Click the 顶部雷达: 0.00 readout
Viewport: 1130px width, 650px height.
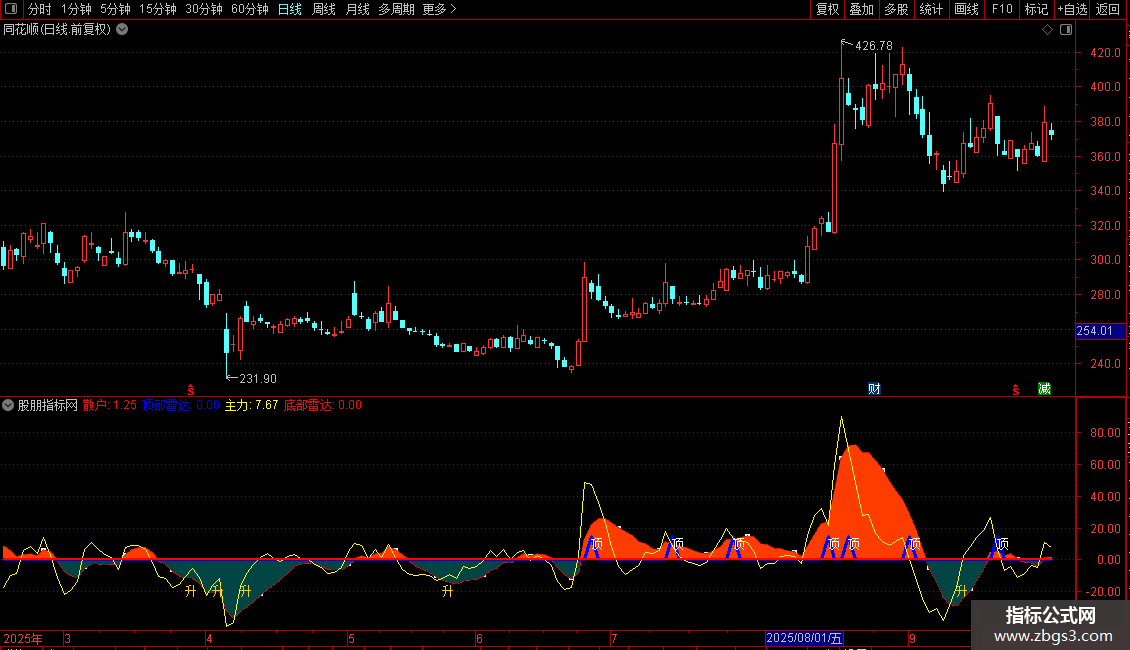point(181,405)
